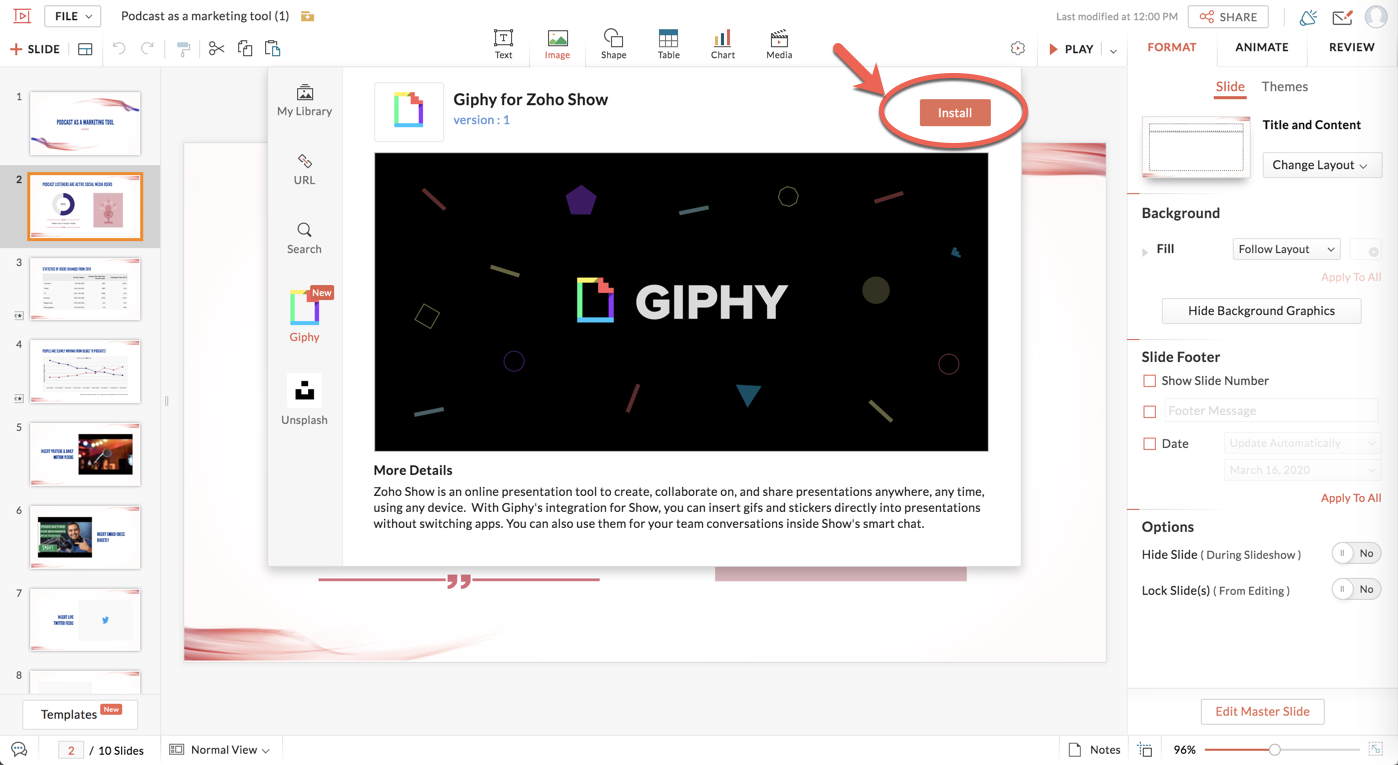
Task: Open the Templates button
Action: pyautogui.click(x=80, y=714)
